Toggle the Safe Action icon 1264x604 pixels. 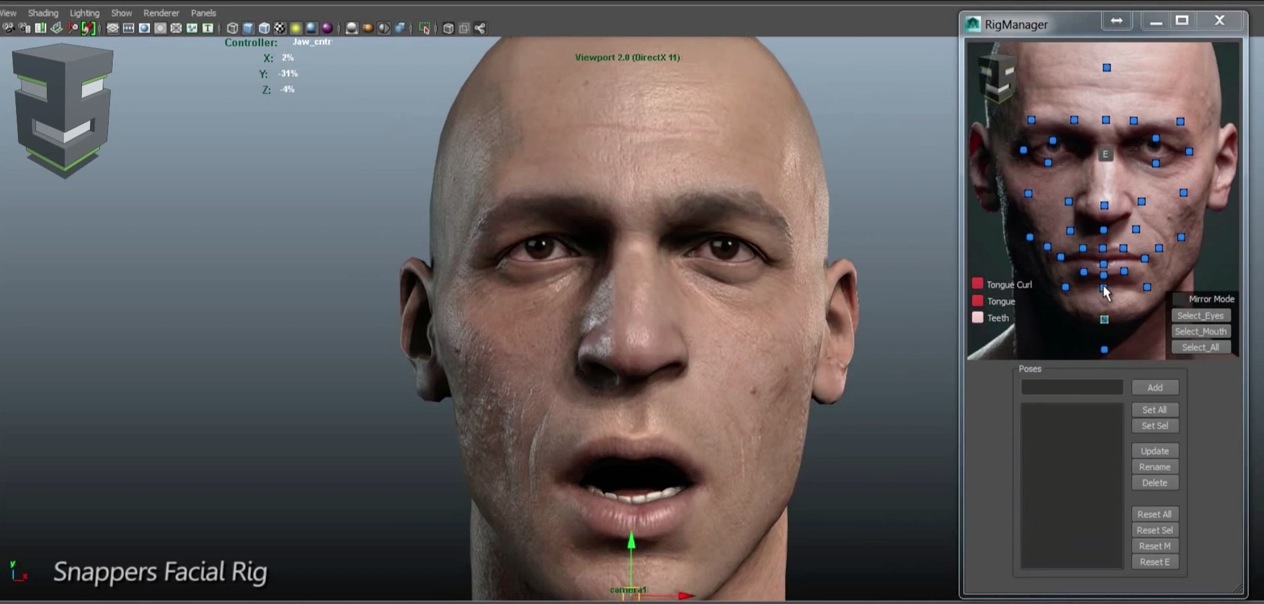pos(192,28)
